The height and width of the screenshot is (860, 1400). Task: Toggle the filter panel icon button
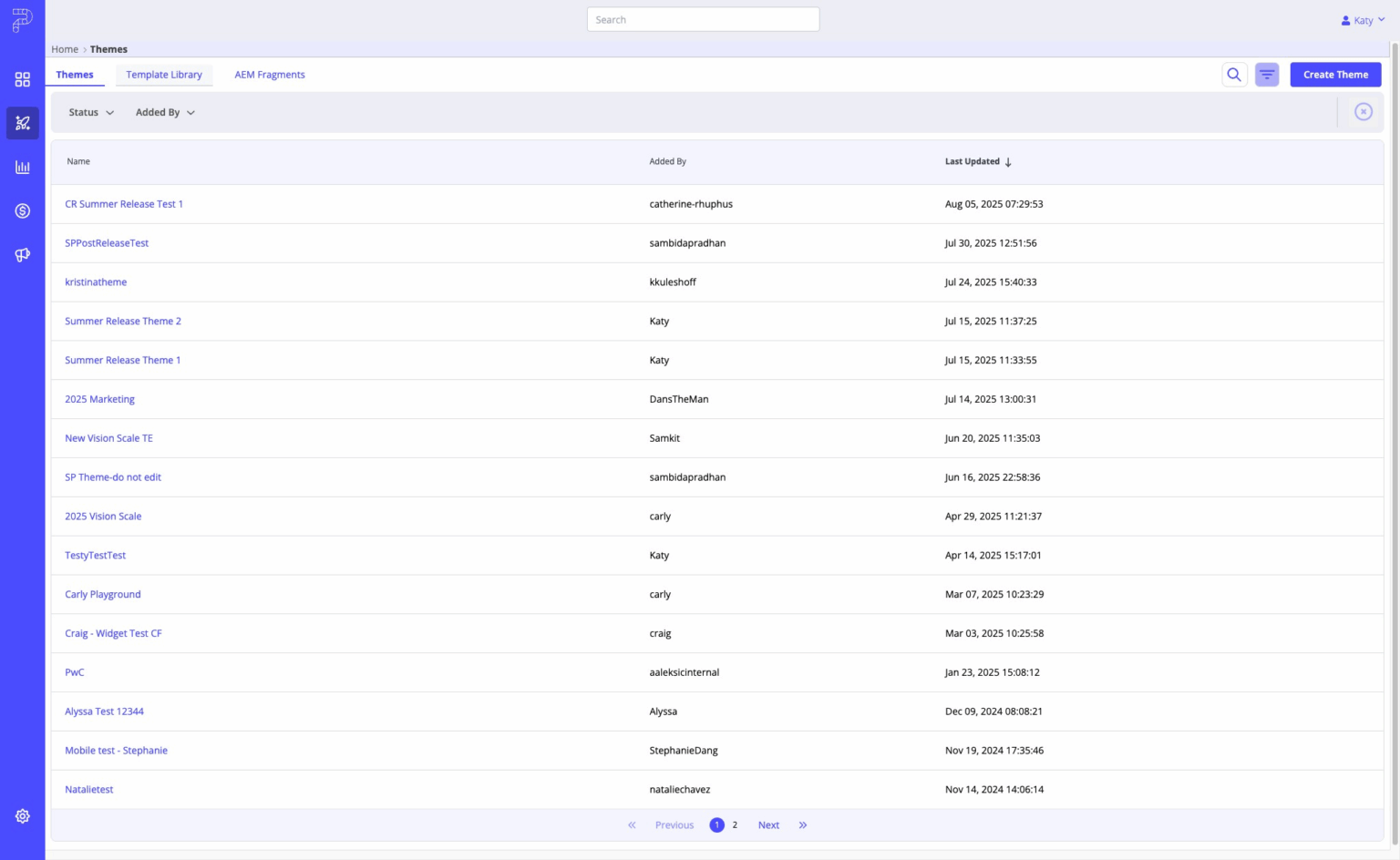(x=1267, y=75)
